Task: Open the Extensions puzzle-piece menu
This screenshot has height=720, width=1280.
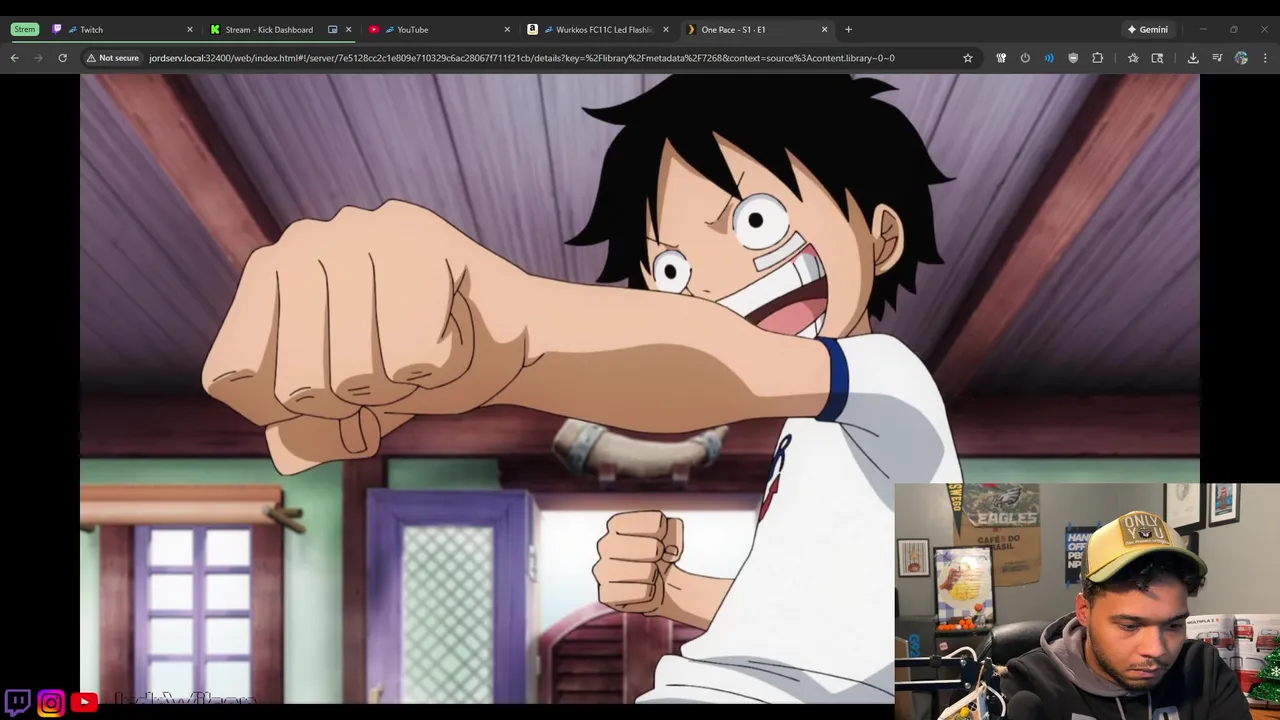Action: click(1097, 58)
